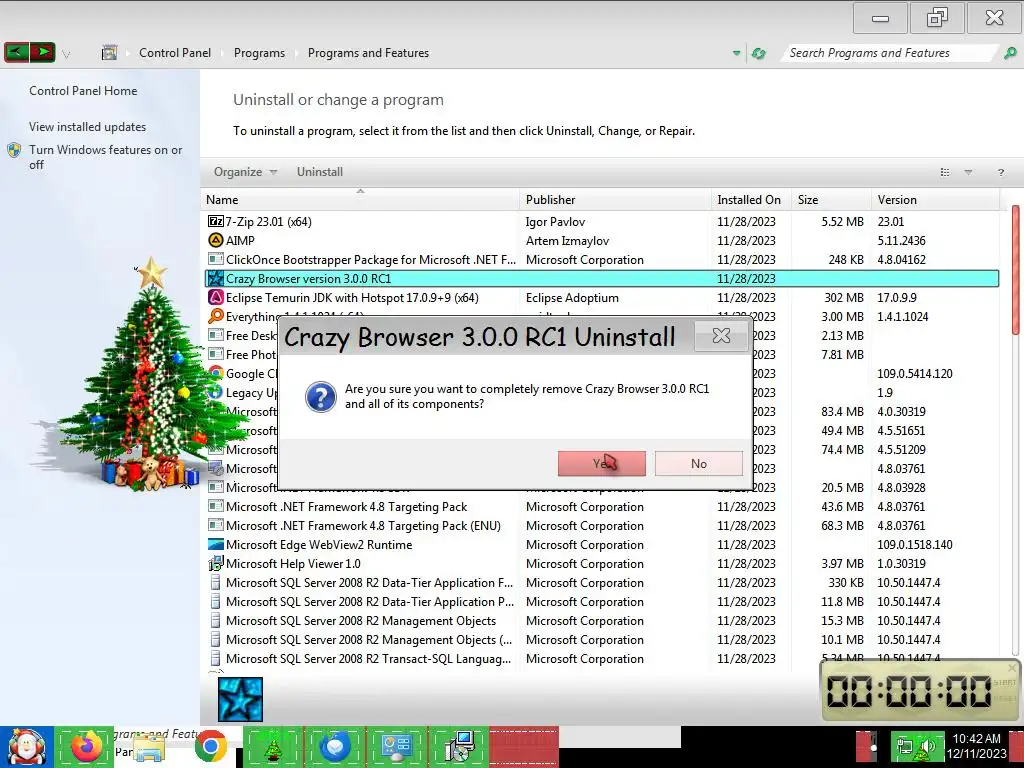
Task: Focus the Search Programs and Features field
Action: [888, 53]
